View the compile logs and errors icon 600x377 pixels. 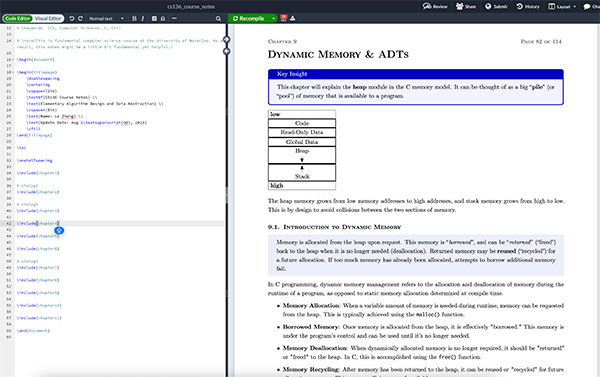[284, 18]
